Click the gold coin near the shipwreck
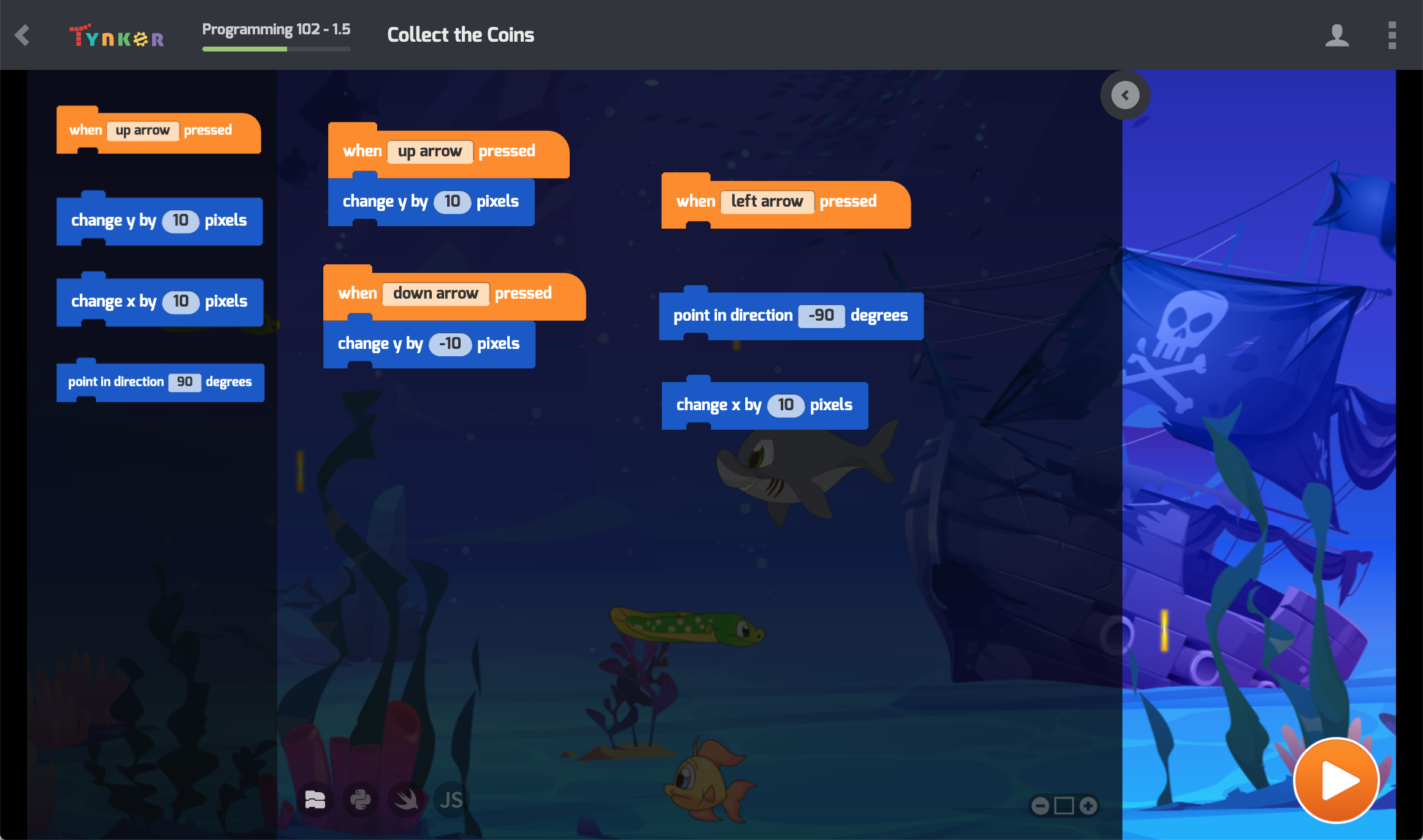Viewport: 1423px width, 840px height. [x=1164, y=630]
